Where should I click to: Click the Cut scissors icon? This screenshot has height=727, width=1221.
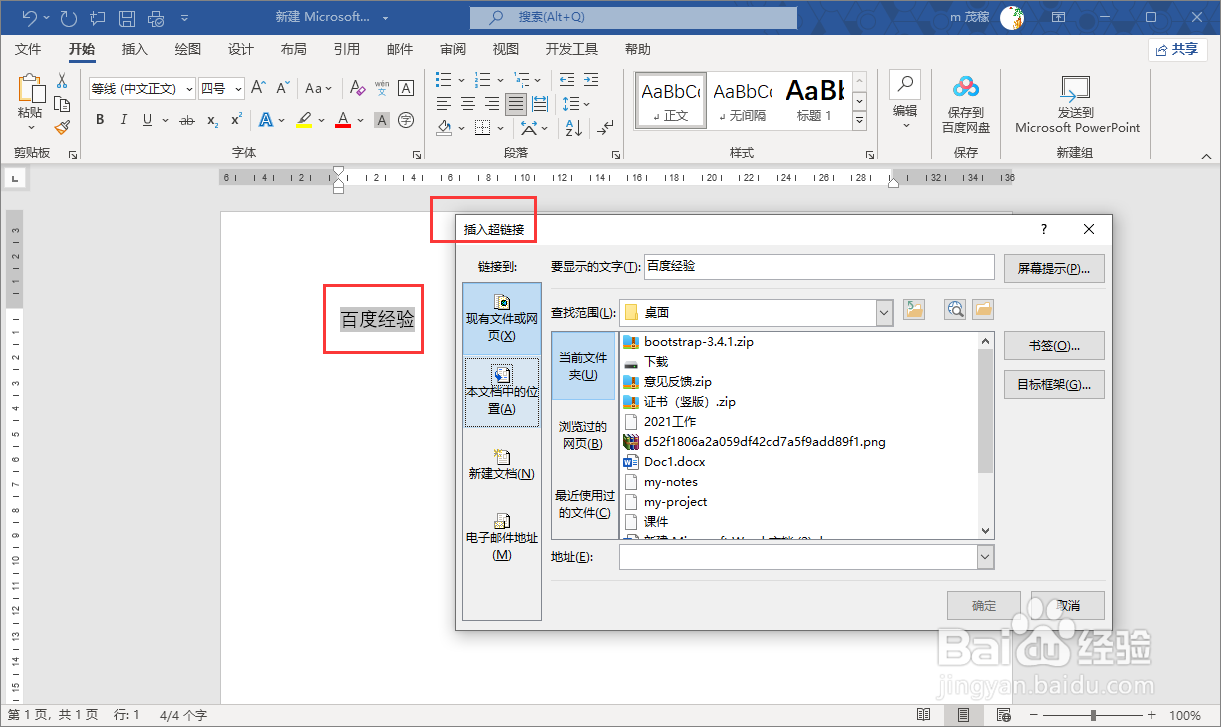tap(62, 81)
